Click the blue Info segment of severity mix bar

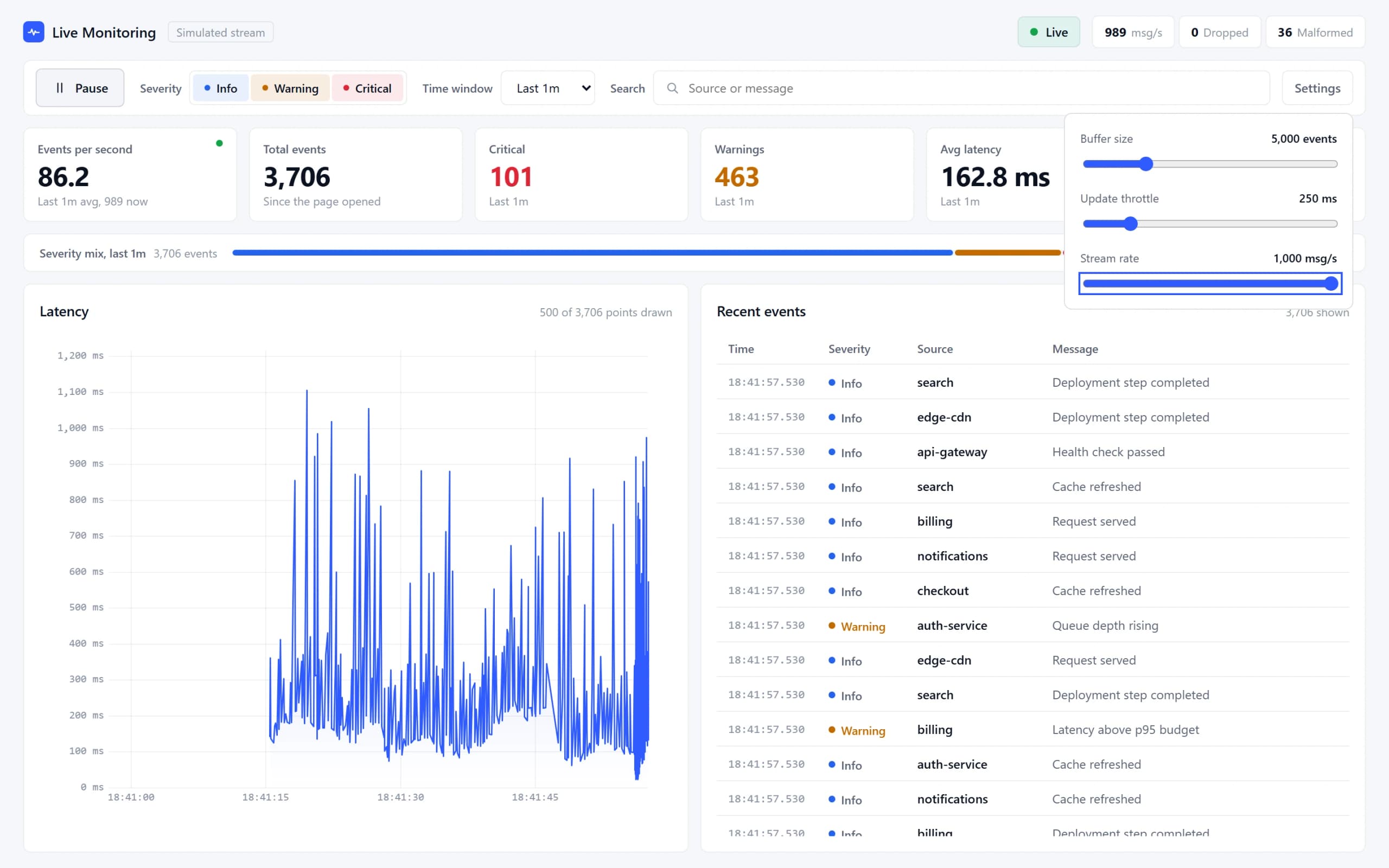(592, 253)
